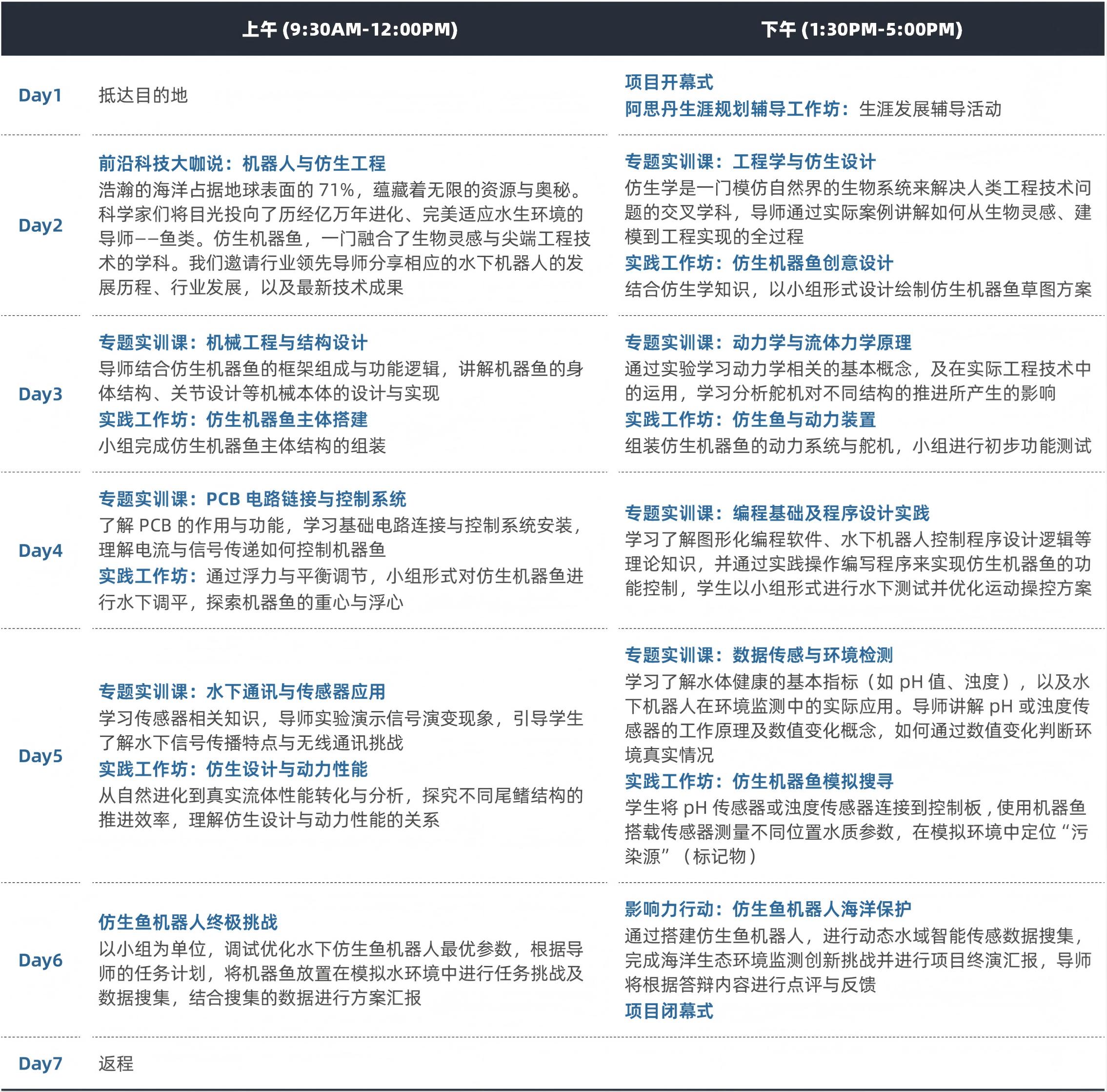This screenshot has height=1092, width=1107.
Task: Select the Day7 row label
Action: coord(40,1063)
